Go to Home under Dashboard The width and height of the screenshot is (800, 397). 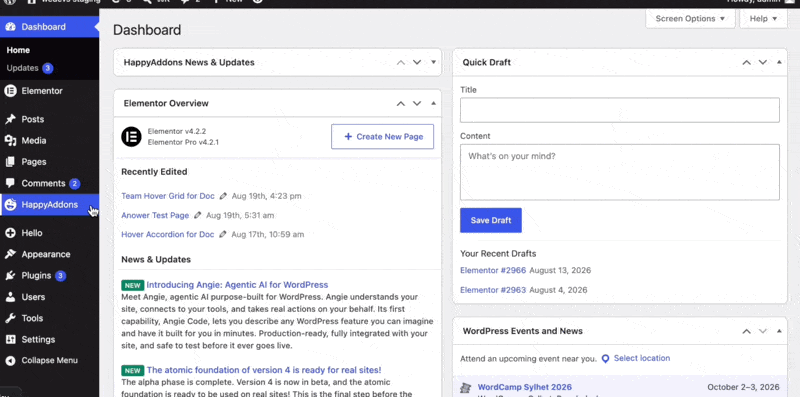tap(18, 50)
